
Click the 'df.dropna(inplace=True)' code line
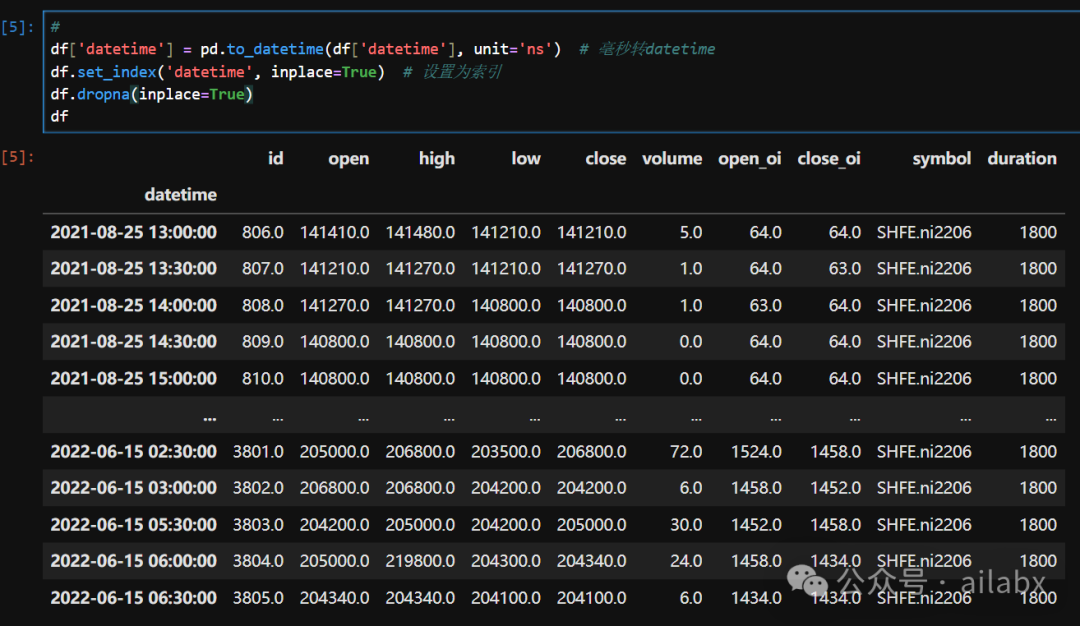[x=152, y=94]
